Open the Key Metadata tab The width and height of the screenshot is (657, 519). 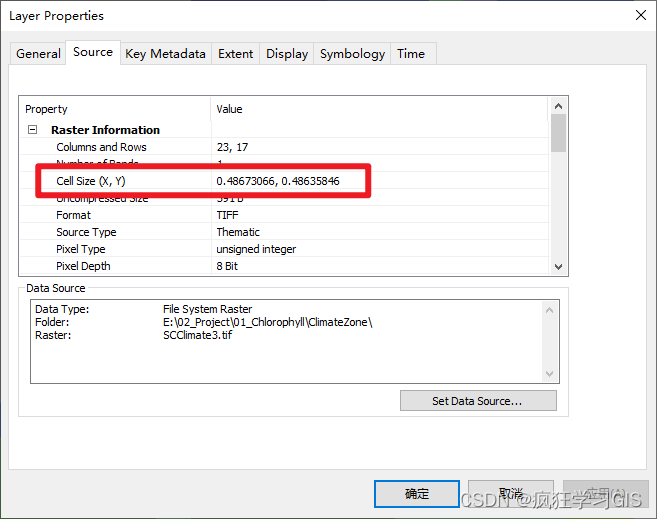click(166, 54)
